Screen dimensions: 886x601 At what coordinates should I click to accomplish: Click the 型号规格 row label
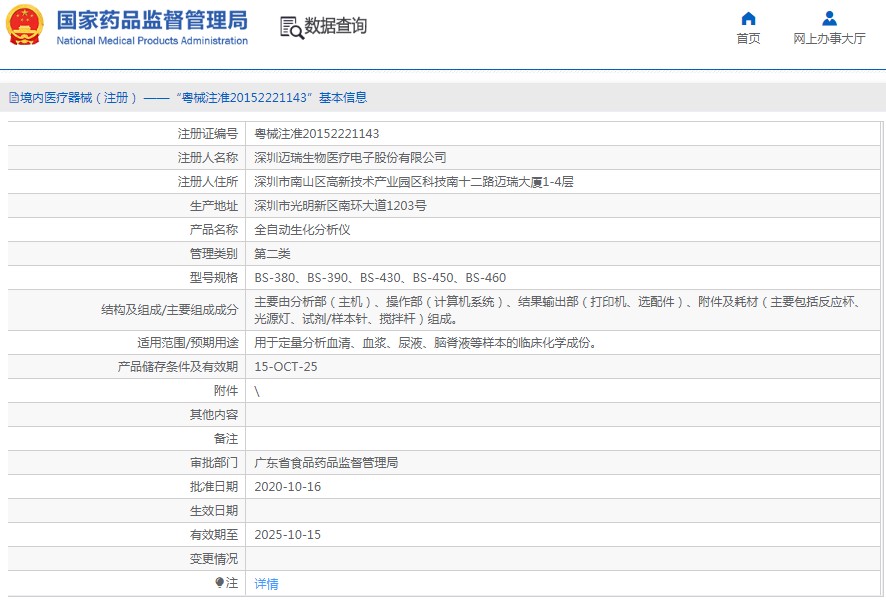coord(214,278)
